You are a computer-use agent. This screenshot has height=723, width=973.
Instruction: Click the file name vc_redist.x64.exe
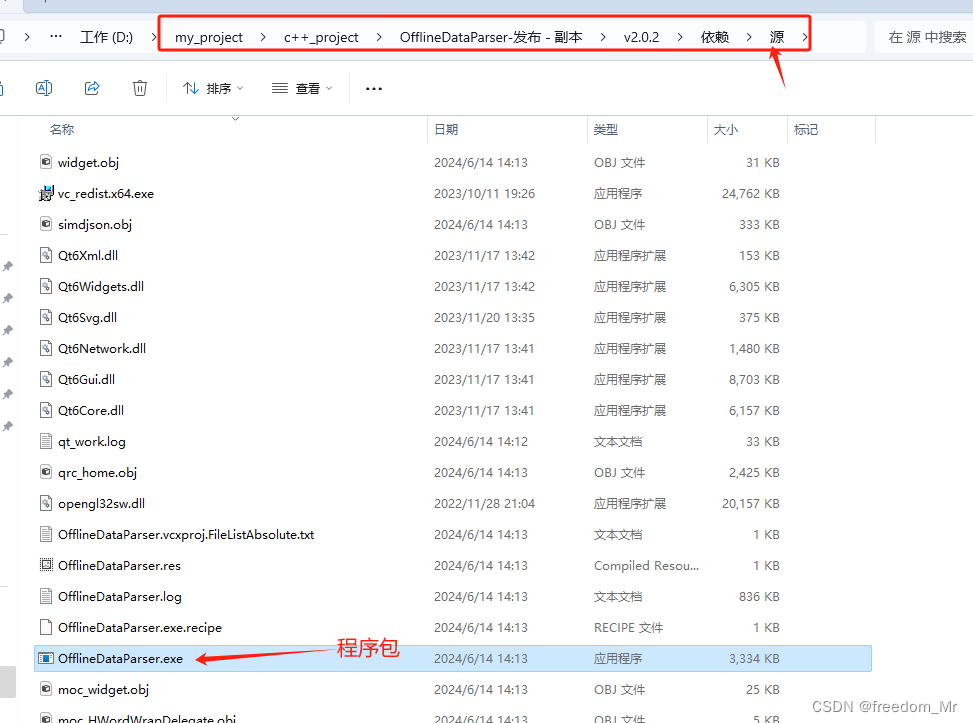(105, 194)
